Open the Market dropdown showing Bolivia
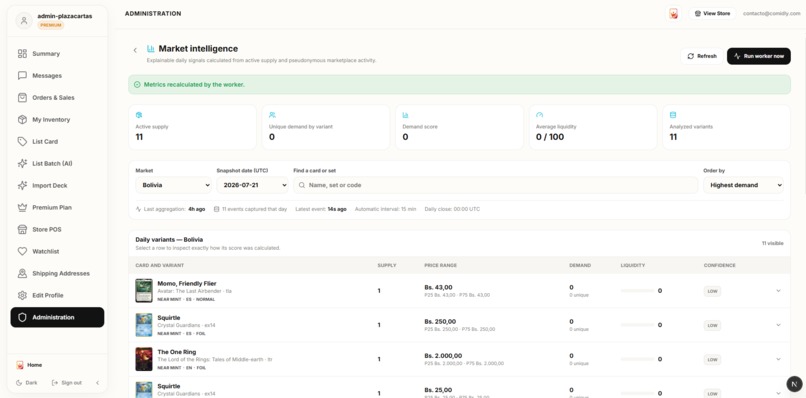The height and width of the screenshot is (398, 806). (173, 185)
